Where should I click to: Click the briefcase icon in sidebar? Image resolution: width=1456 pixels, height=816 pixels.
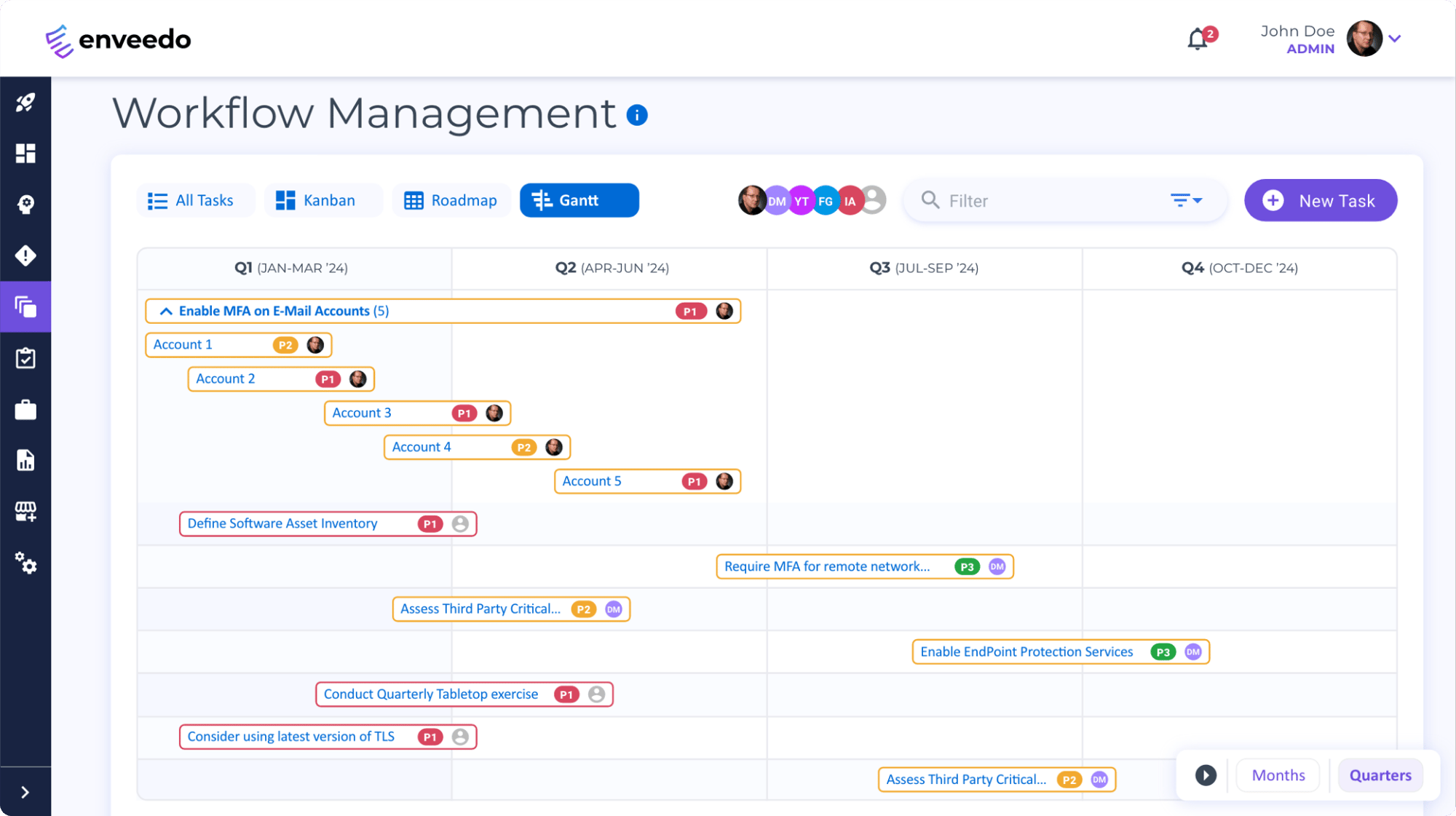(26, 409)
